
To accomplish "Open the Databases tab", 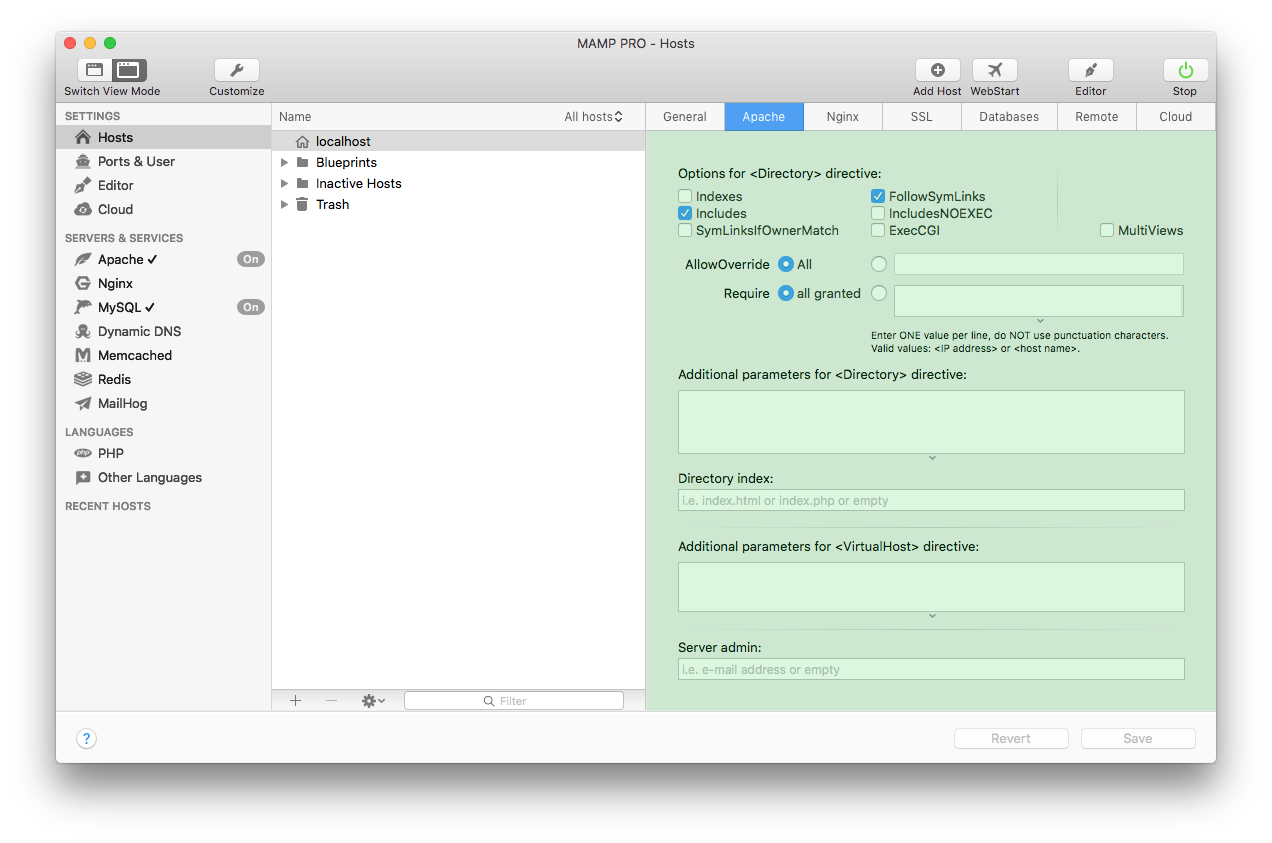I will point(1009,116).
